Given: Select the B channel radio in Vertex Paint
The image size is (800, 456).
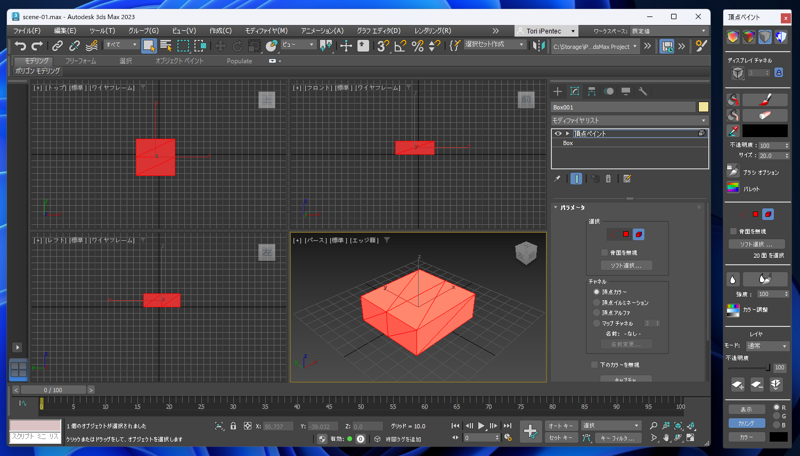Looking at the screenshot, I should [x=777, y=424].
